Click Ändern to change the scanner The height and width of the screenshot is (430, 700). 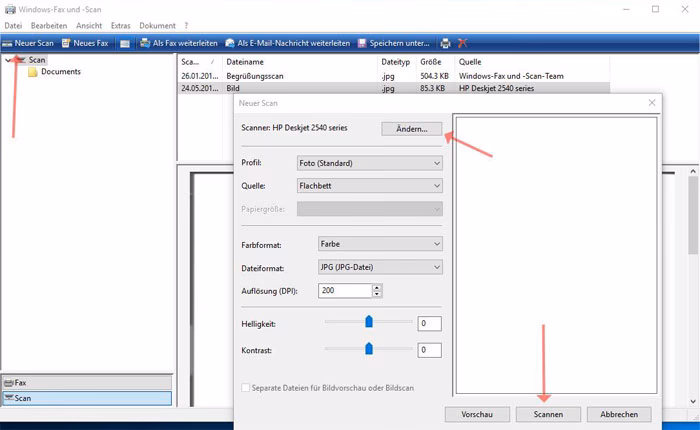click(412, 129)
